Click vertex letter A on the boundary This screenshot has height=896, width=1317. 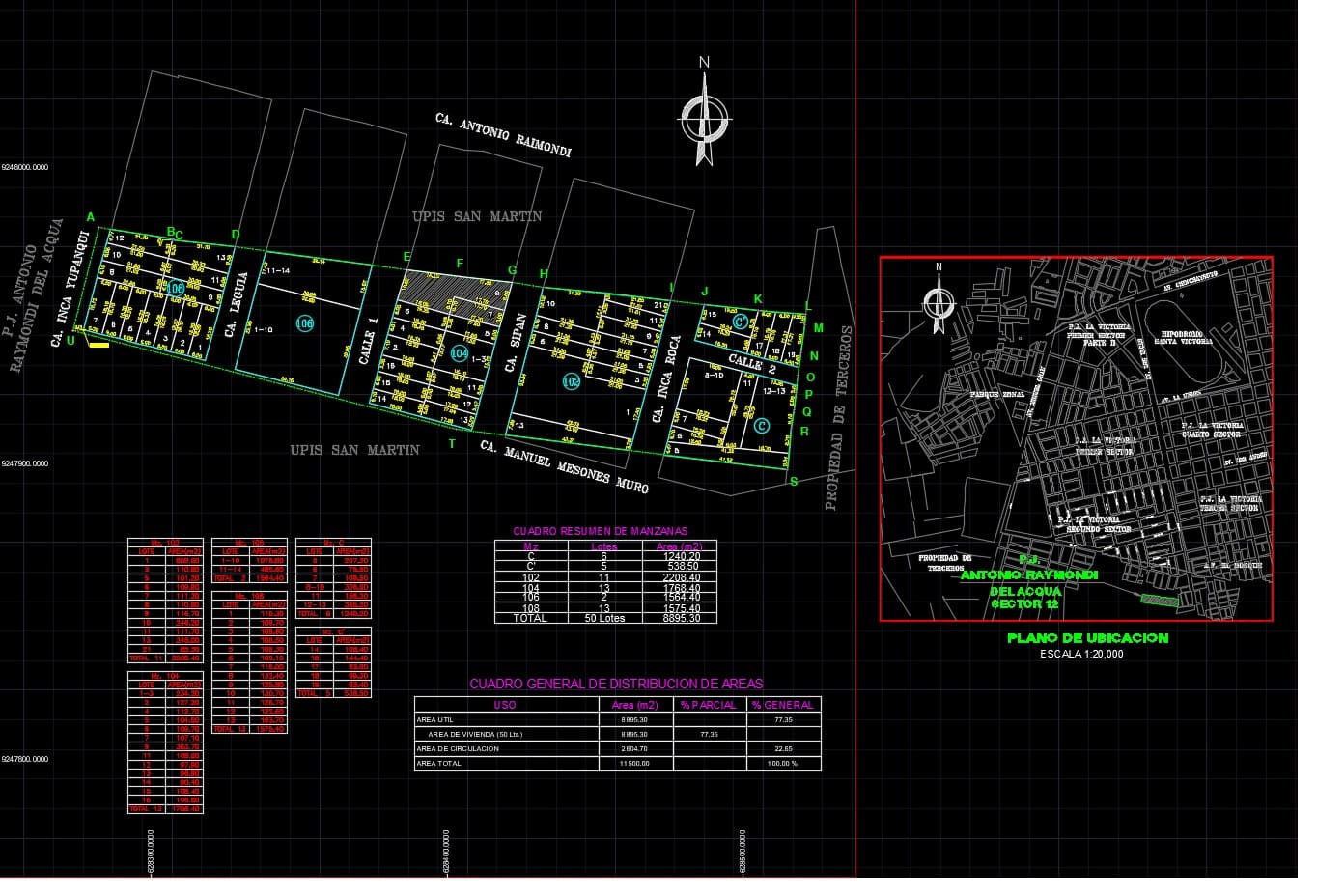pyautogui.click(x=91, y=217)
